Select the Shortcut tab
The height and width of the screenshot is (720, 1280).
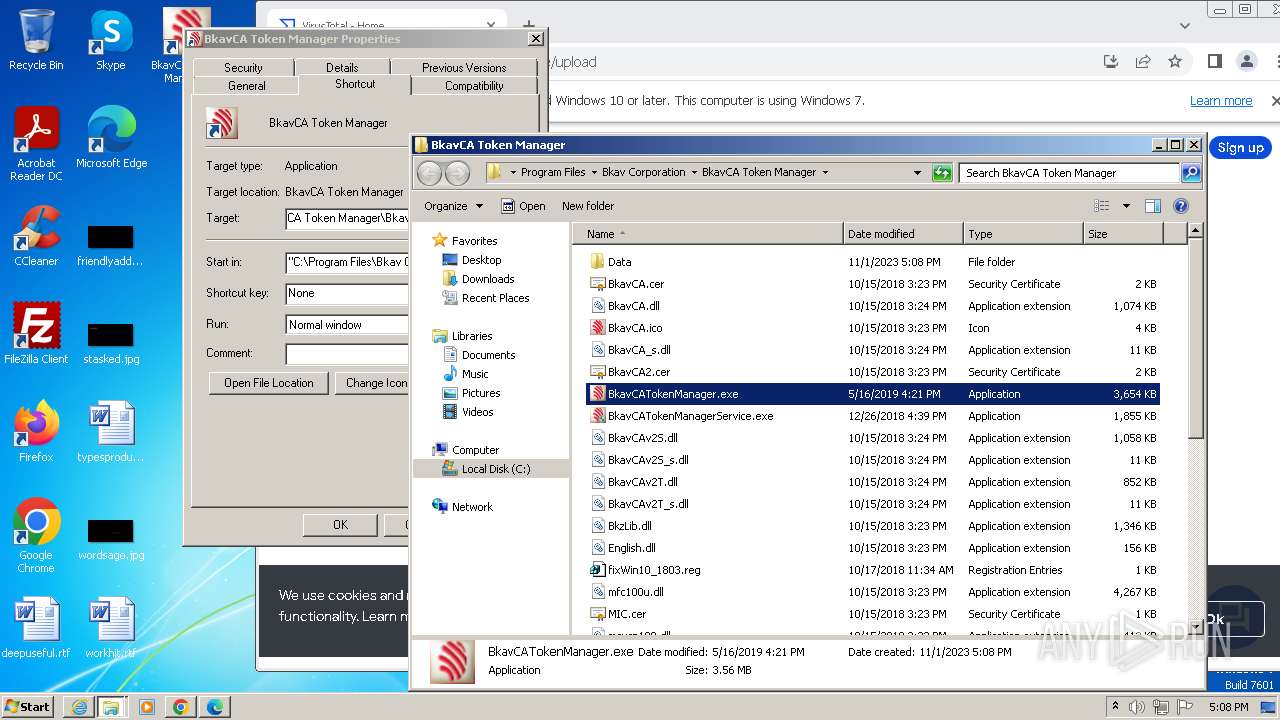pyautogui.click(x=355, y=84)
